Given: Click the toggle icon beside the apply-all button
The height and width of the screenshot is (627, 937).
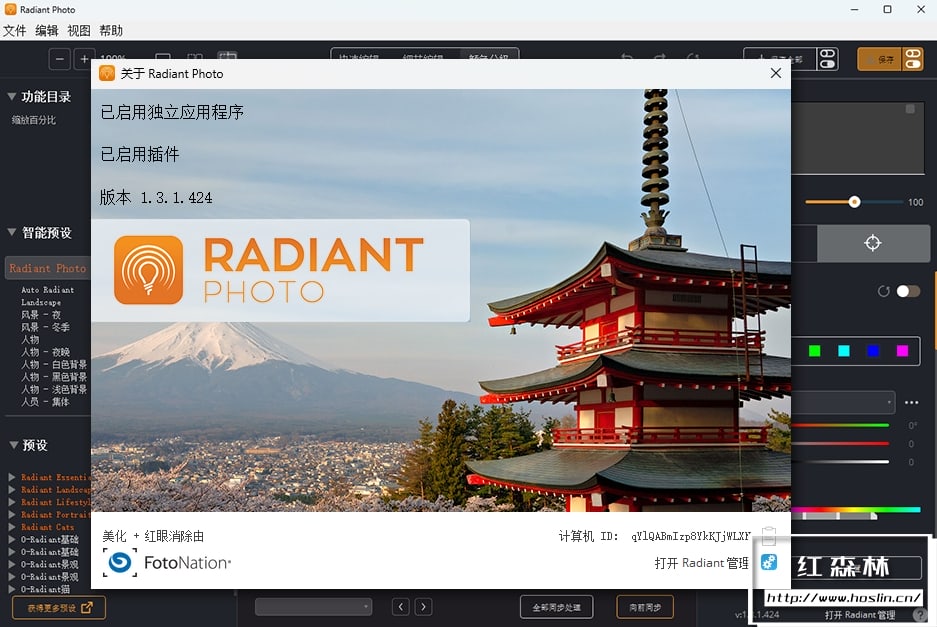Looking at the screenshot, I should click(827, 59).
